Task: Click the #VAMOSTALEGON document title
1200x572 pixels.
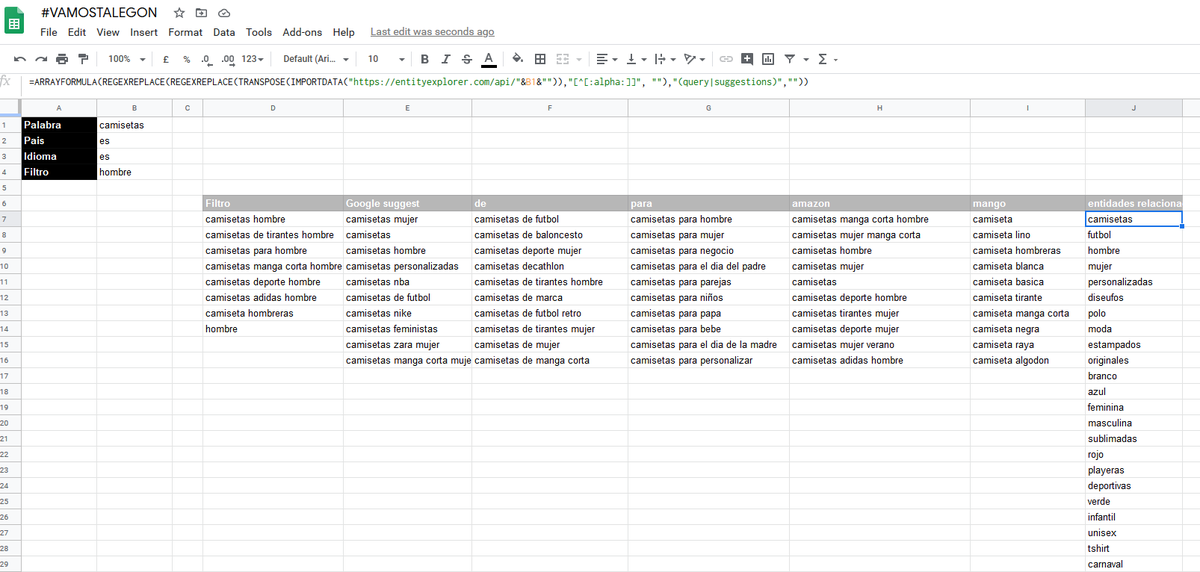Action: coord(99,12)
